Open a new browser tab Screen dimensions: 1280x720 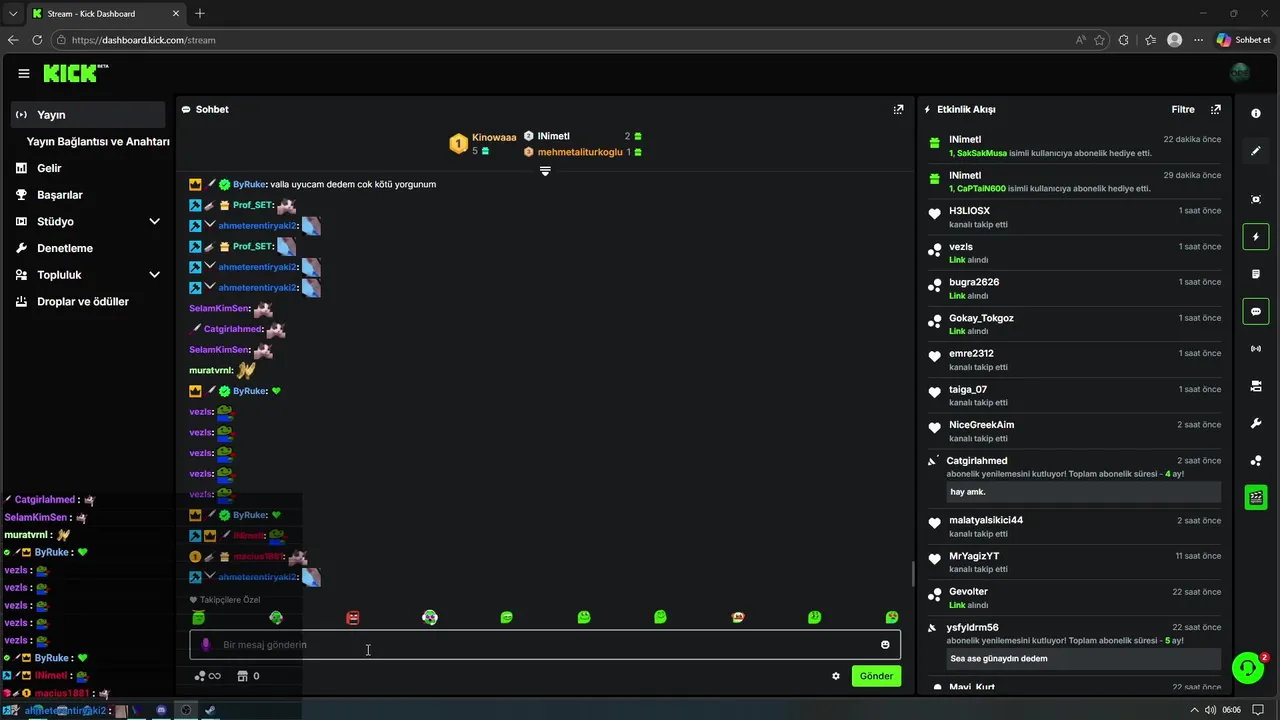click(x=200, y=13)
